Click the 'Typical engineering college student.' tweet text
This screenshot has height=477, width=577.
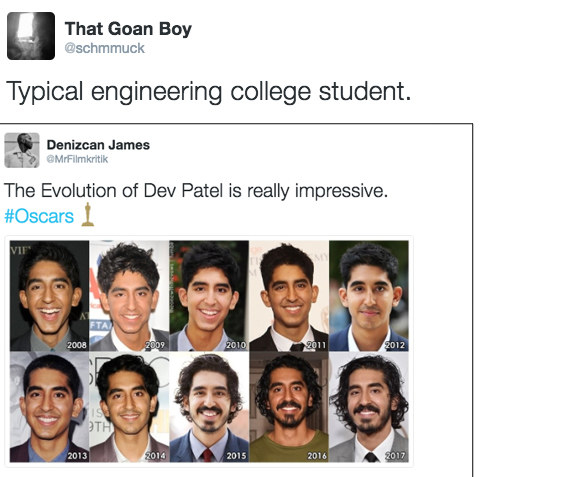[209, 92]
